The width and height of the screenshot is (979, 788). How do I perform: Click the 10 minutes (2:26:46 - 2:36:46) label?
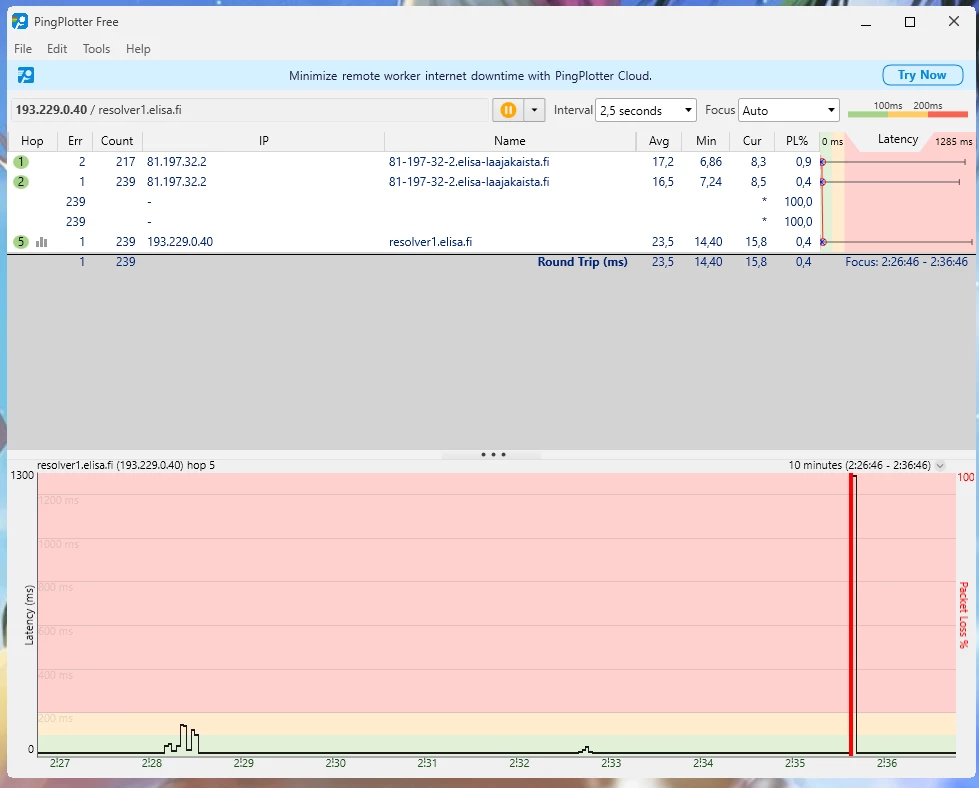click(x=859, y=465)
